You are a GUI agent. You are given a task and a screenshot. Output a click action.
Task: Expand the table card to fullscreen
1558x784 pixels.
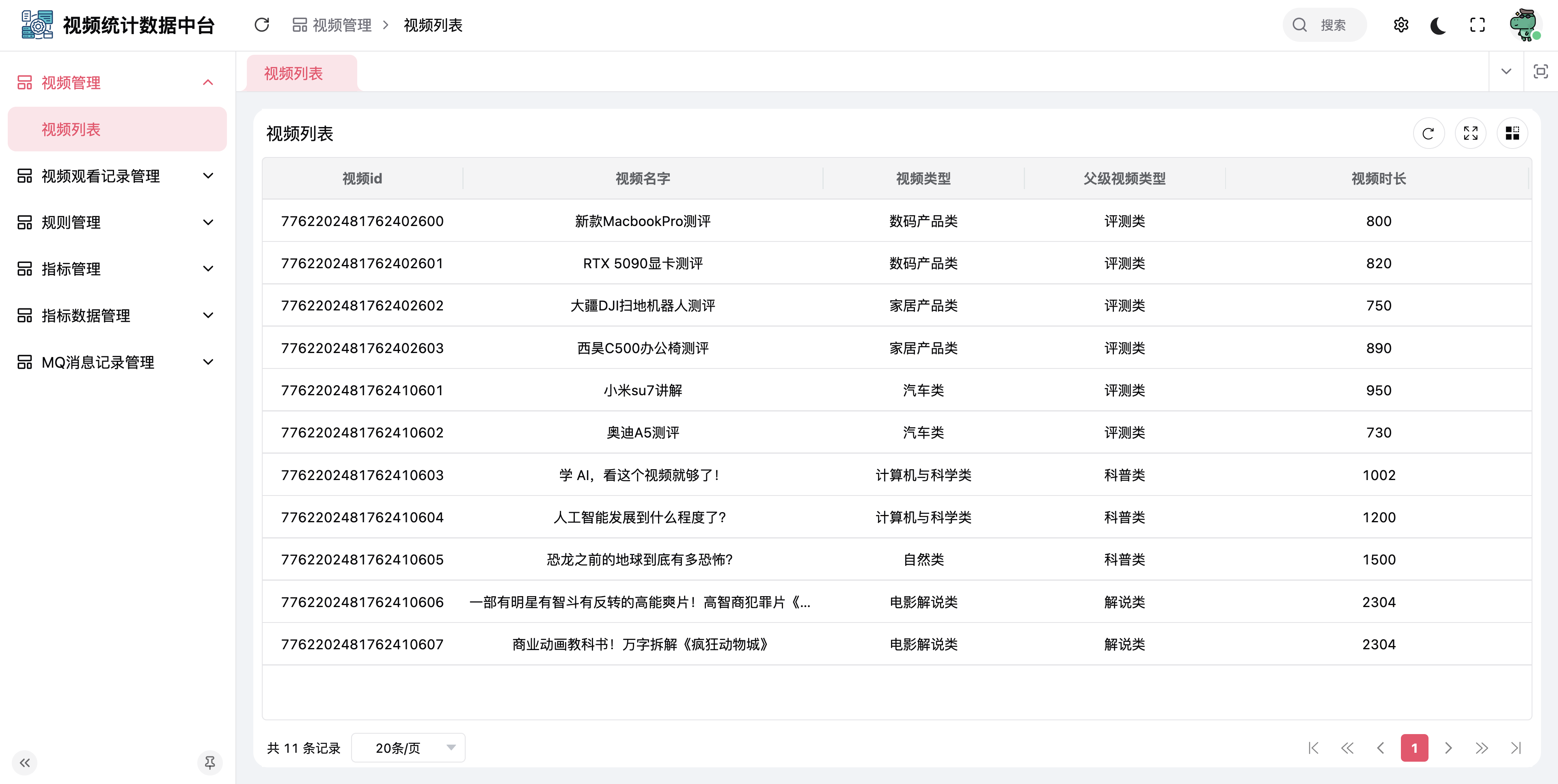point(1470,133)
